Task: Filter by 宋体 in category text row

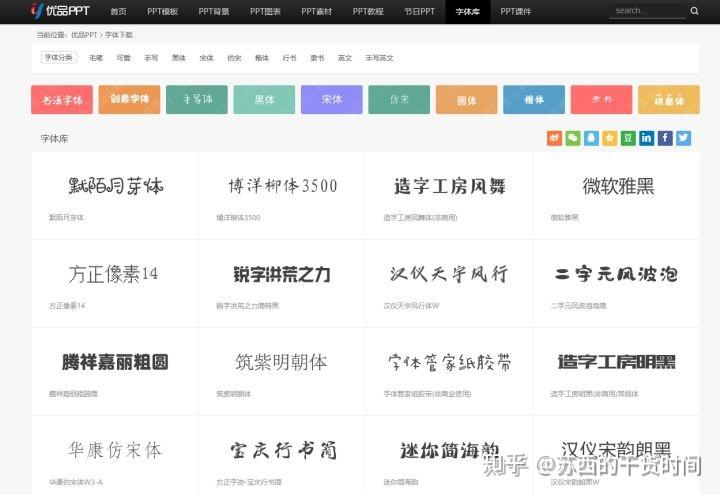Action: (x=207, y=58)
